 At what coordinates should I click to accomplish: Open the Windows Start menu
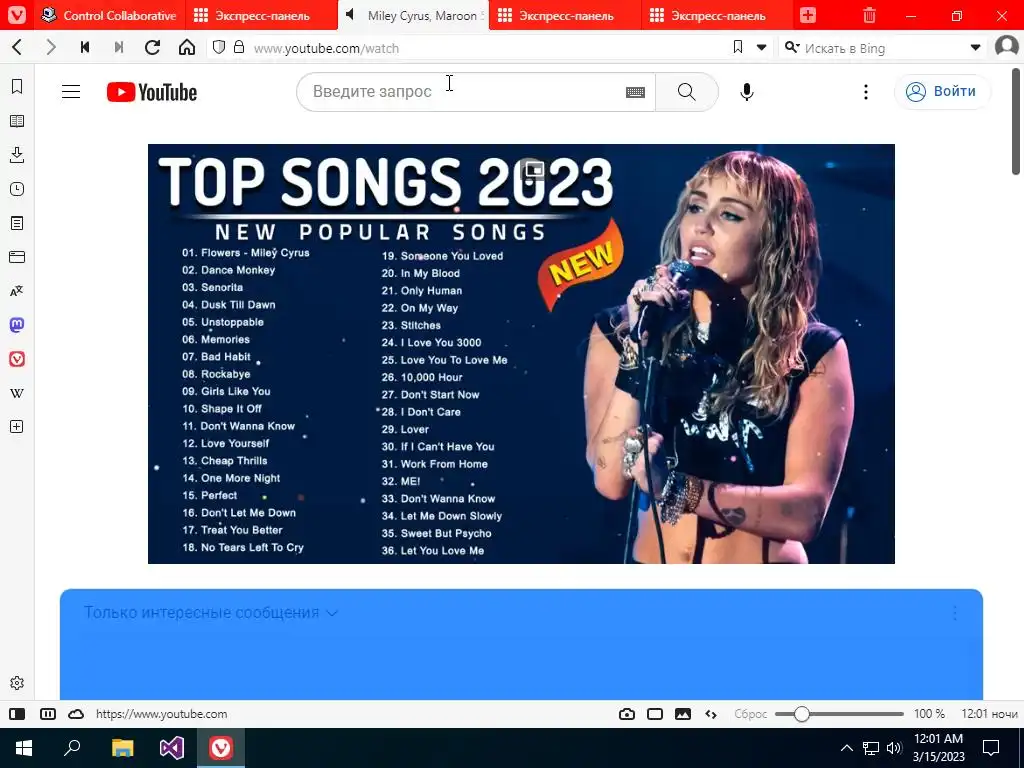tap(24, 748)
